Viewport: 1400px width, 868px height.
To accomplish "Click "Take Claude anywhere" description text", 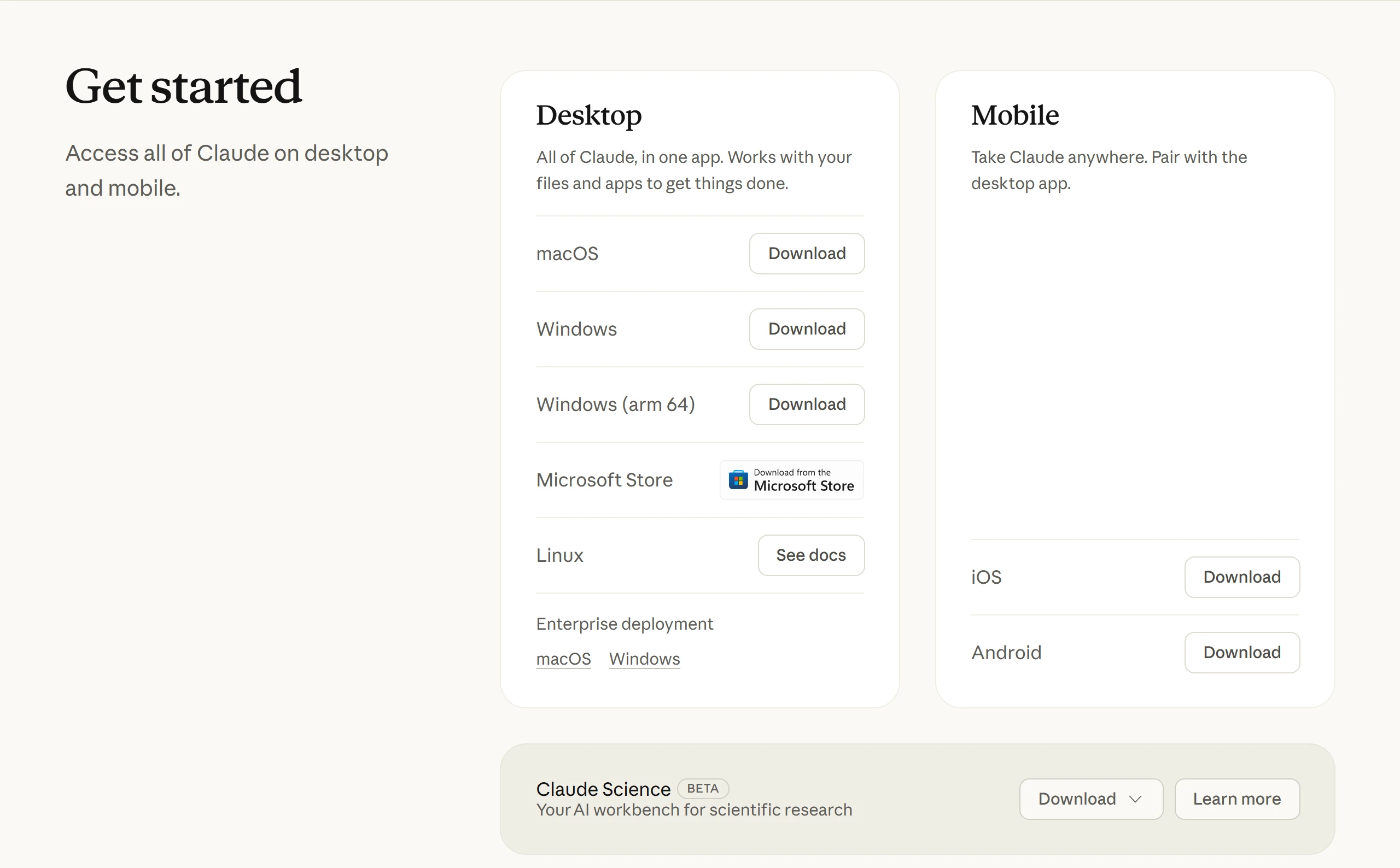I will [1109, 170].
